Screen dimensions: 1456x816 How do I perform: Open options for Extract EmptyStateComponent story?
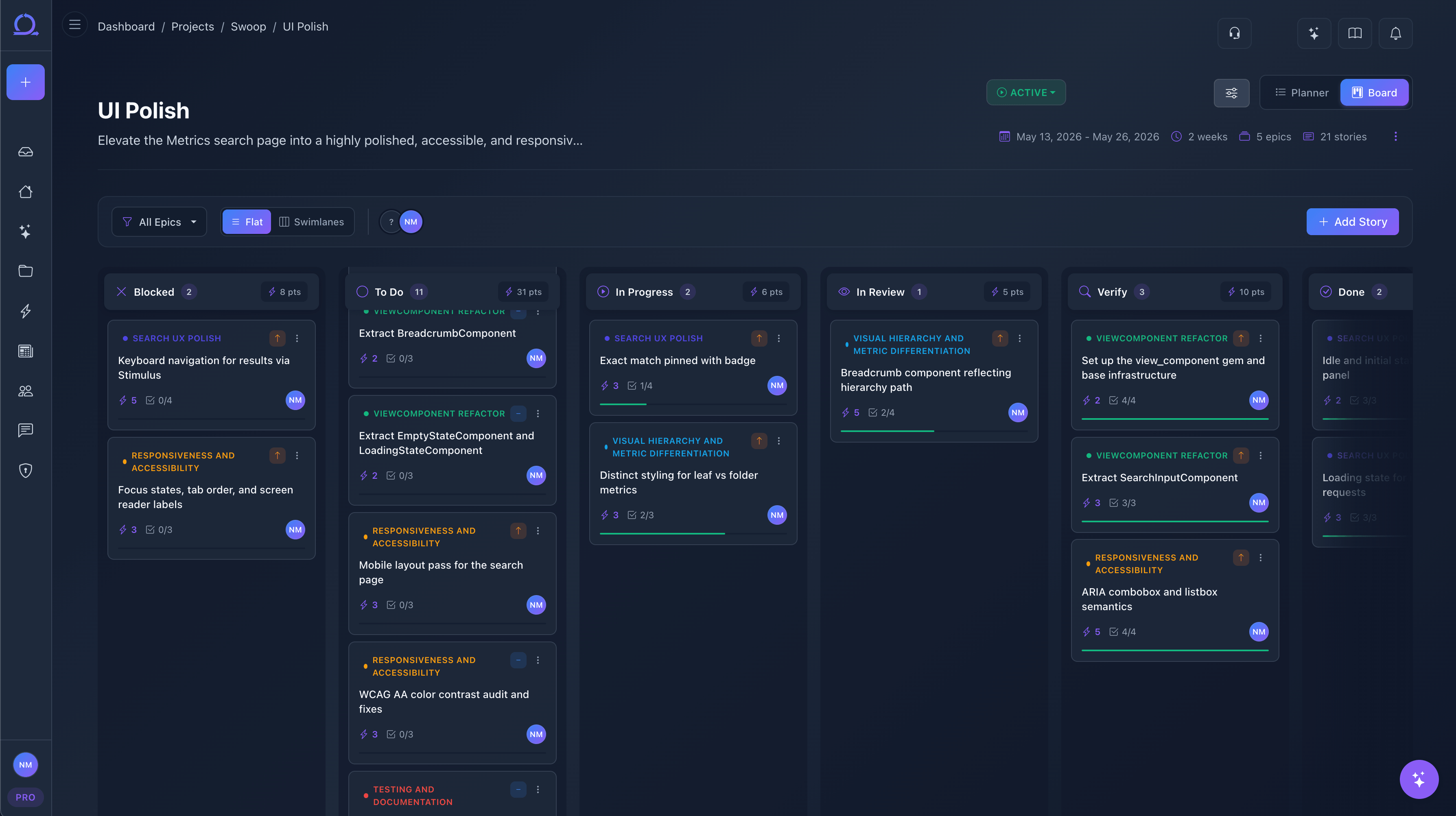538,414
